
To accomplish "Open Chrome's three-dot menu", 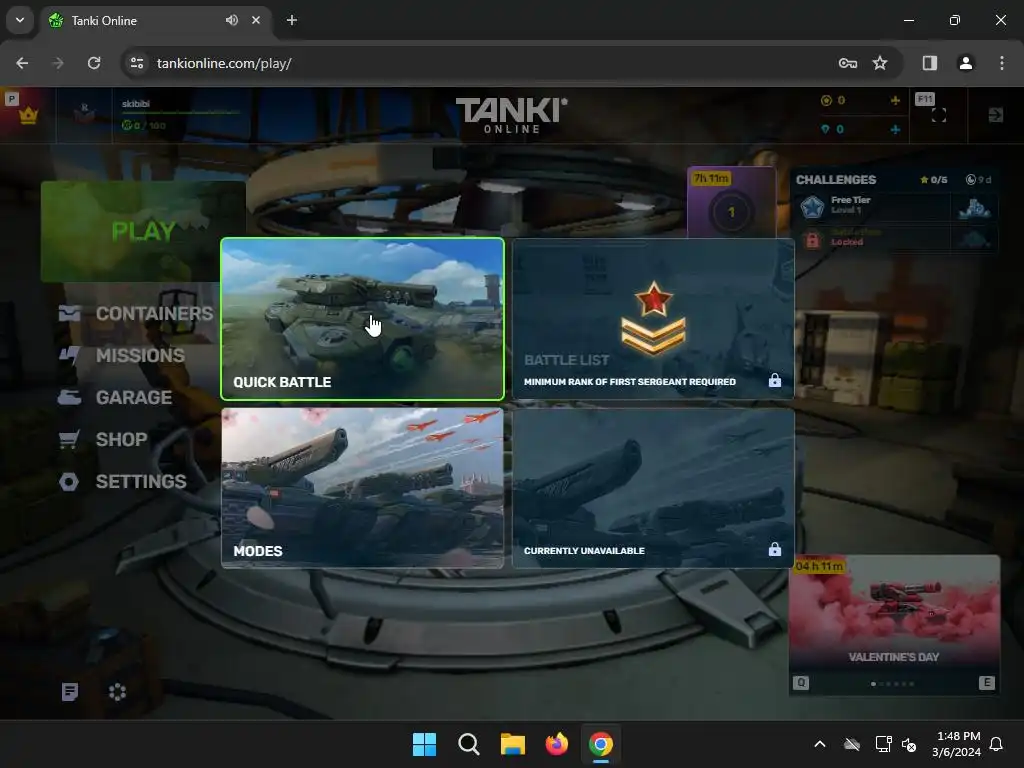I will tap(1002, 63).
